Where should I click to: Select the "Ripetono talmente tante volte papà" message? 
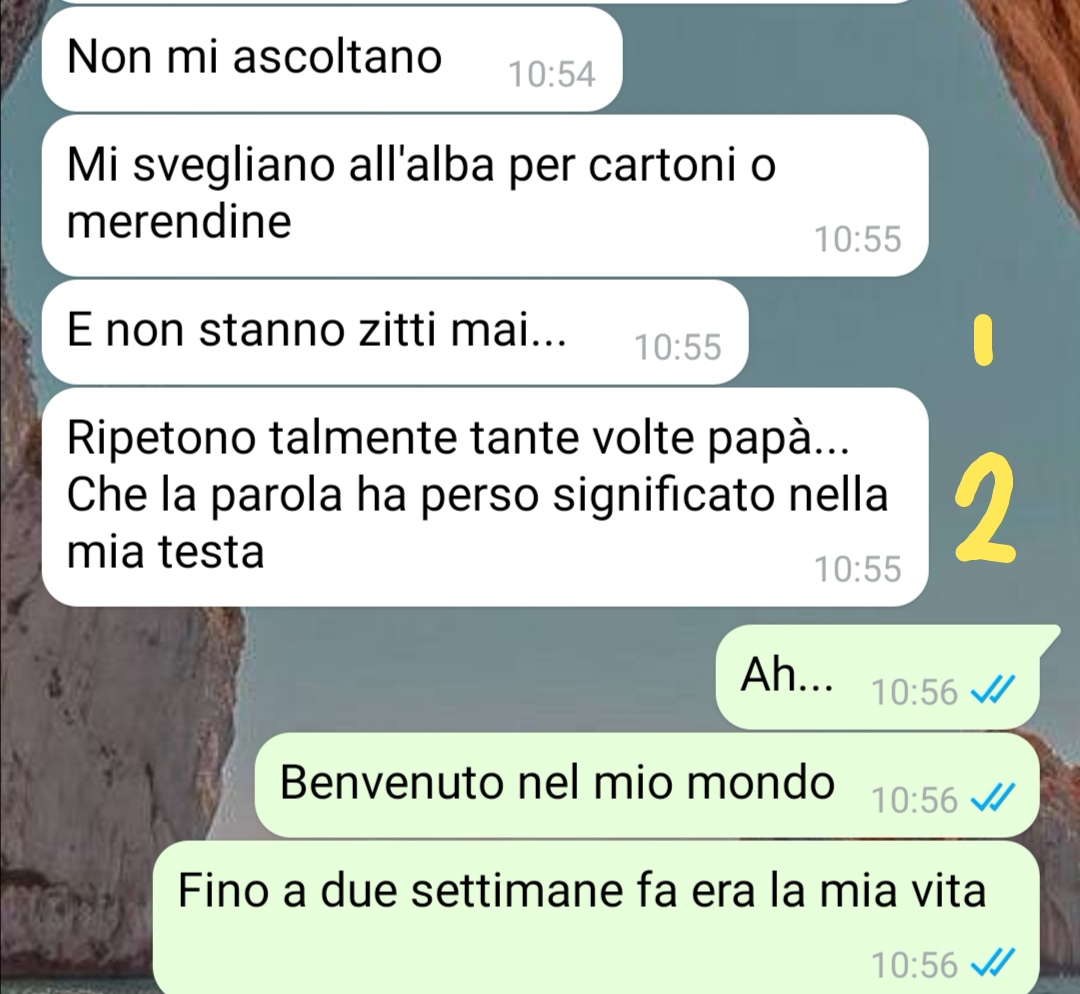click(x=485, y=497)
